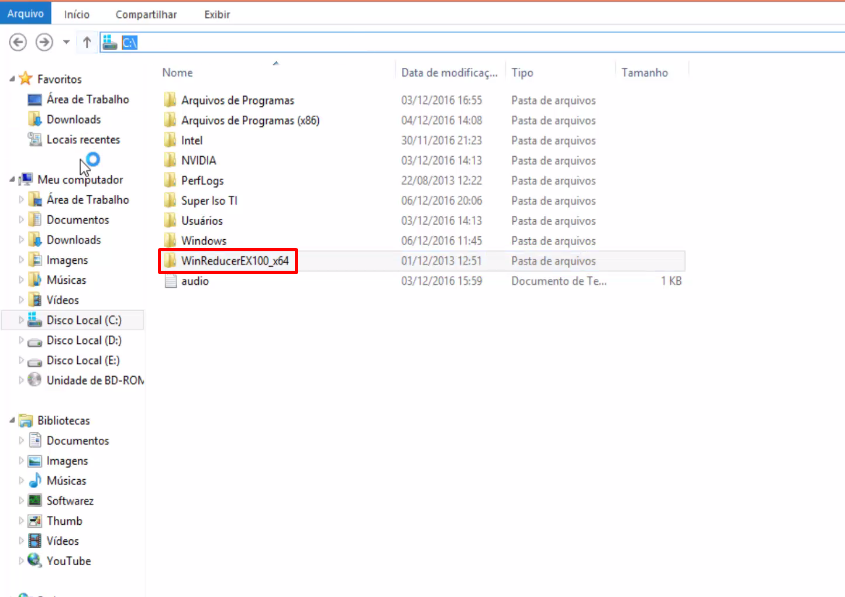This screenshot has height=597, width=845.
Task: Select the Arquivos de Programas folder icon
Action: pos(170,100)
